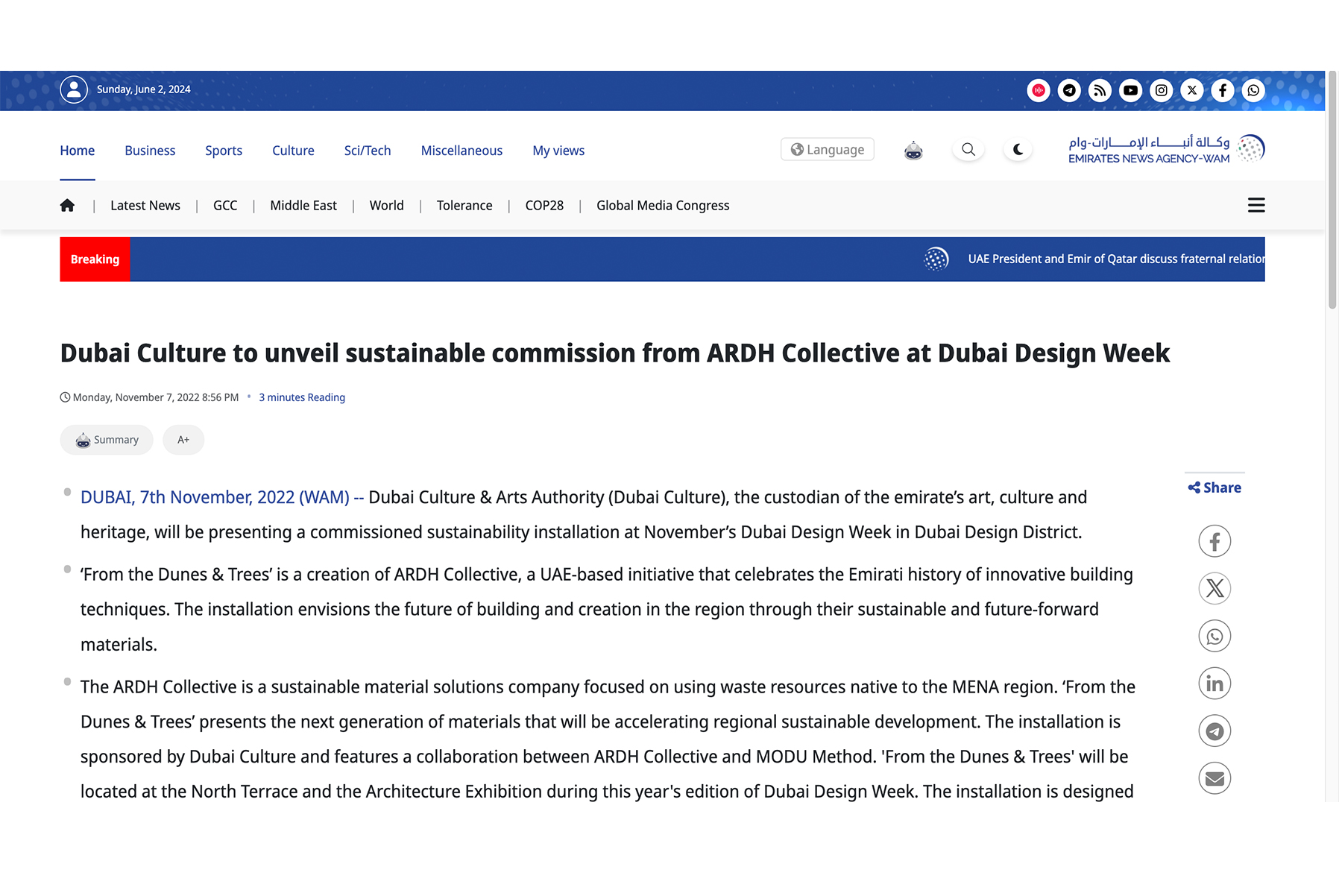Click the Summary button
This screenshot has height=896, width=1339.
point(107,440)
